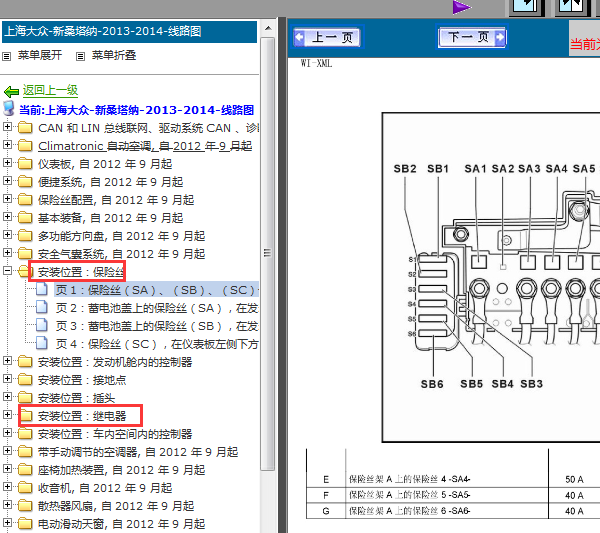Select the 安装位置：插头 folder
Viewport: 600px width, 533px height.
(x=76, y=398)
